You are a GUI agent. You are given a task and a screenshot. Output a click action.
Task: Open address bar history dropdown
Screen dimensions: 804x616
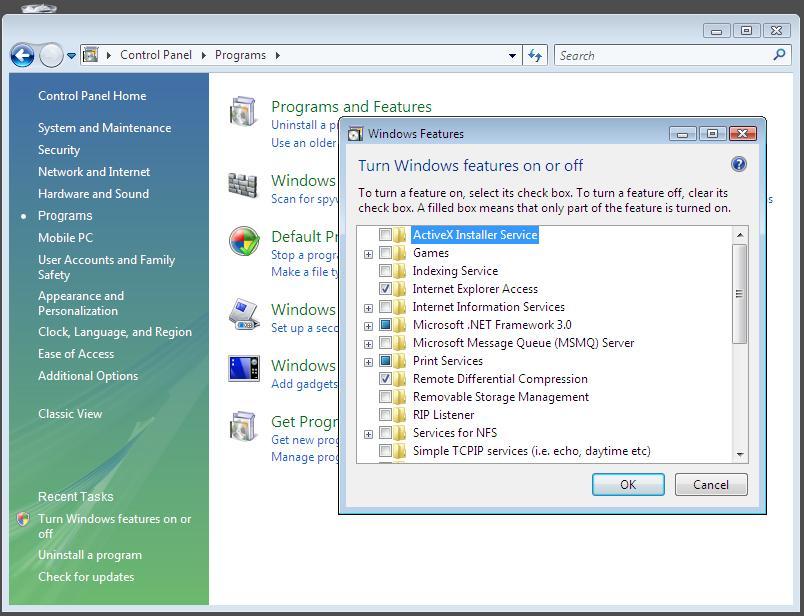[x=512, y=55]
